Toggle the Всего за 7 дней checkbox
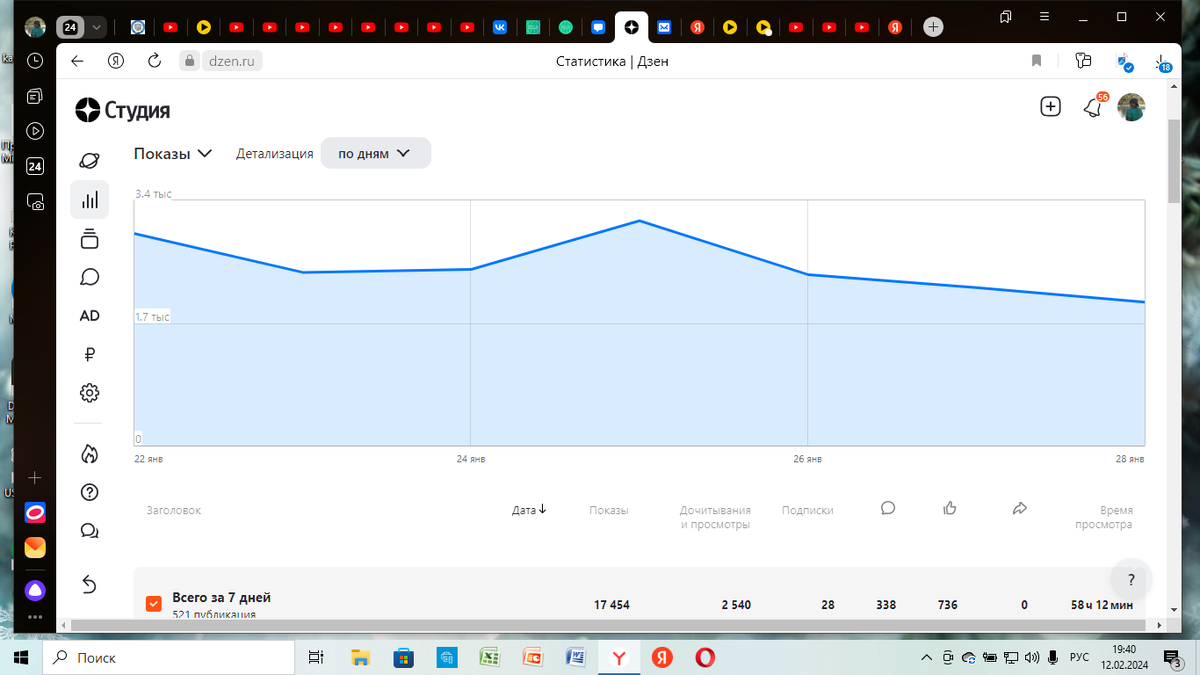The width and height of the screenshot is (1200, 675). point(153,603)
